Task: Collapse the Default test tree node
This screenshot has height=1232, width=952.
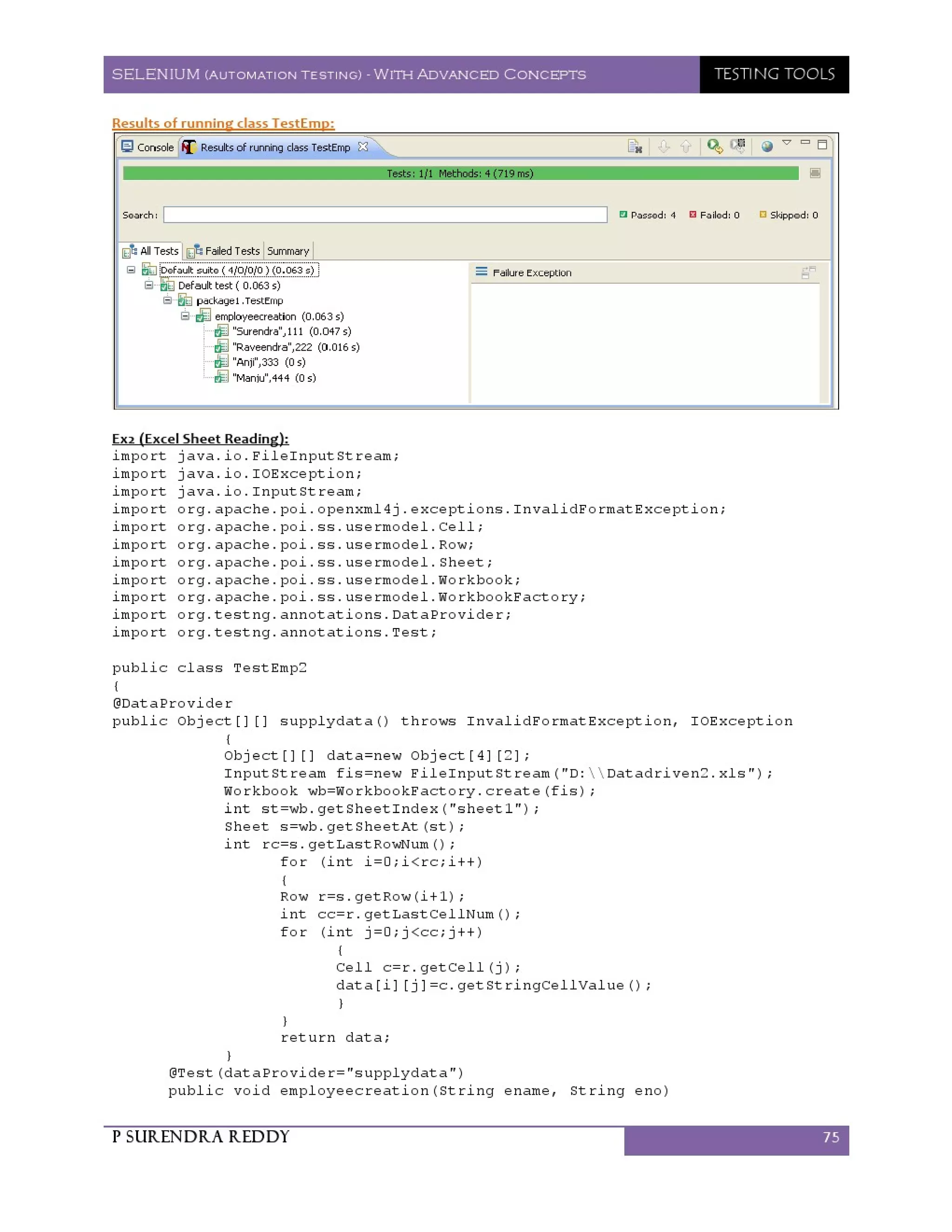Action: 149,285
